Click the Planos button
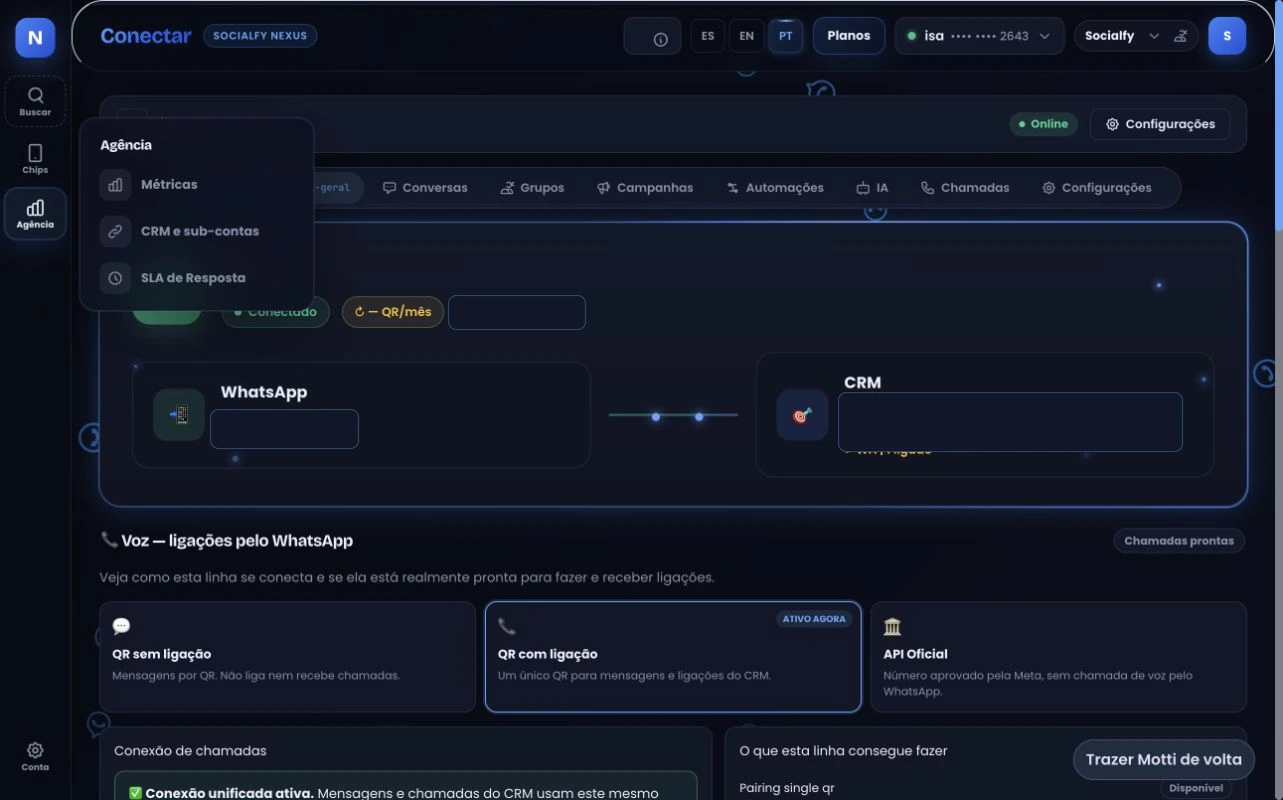The width and height of the screenshot is (1283, 800). (x=849, y=36)
